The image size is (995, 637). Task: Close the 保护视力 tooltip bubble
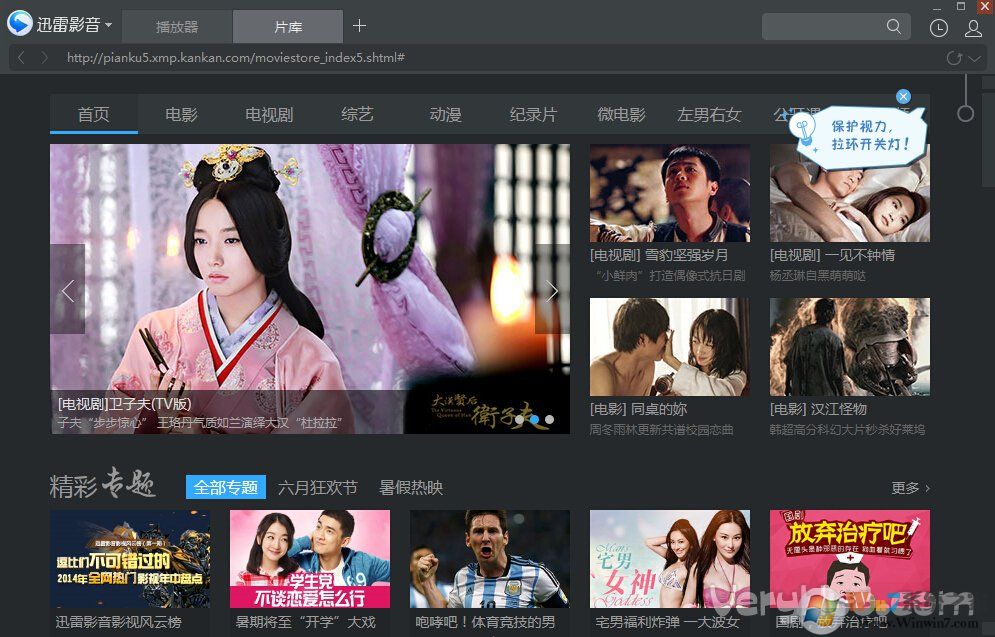(903, 96)
